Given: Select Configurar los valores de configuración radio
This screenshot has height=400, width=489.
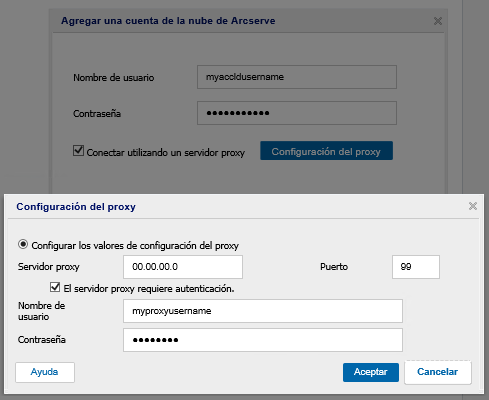Looking at the screenshot, I should point(23,245).
